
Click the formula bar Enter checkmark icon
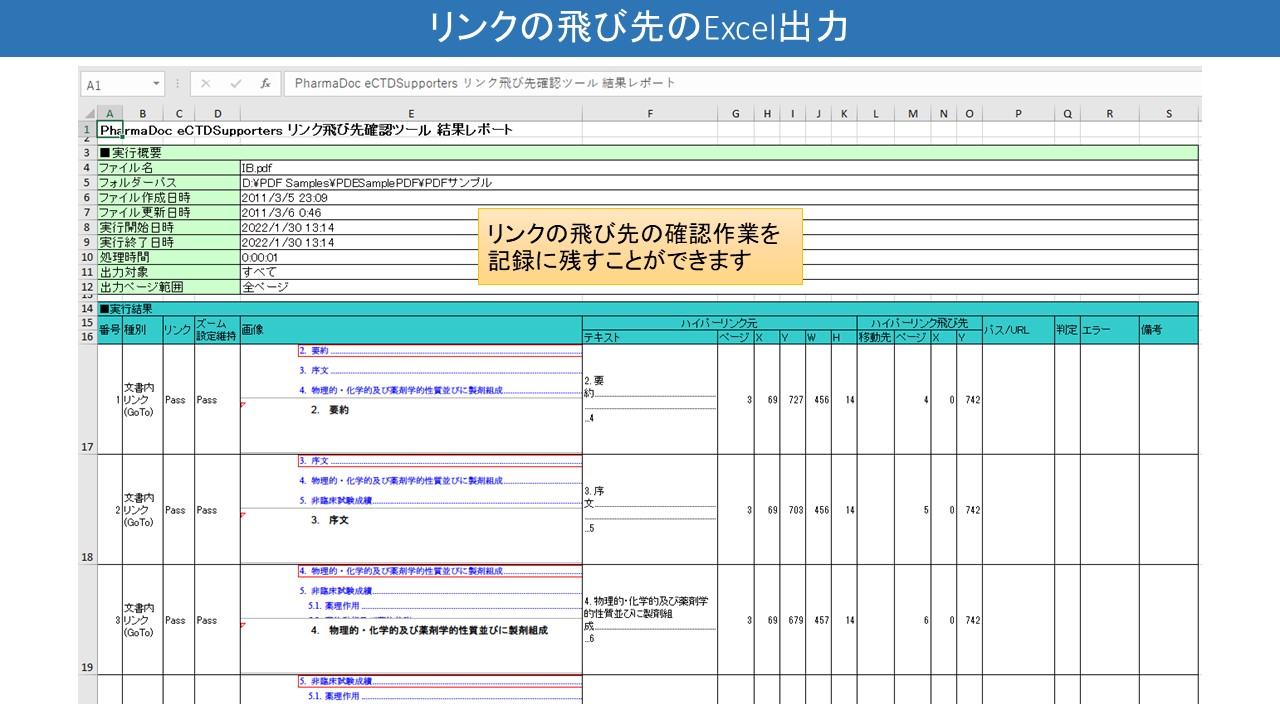pos(236,84)
